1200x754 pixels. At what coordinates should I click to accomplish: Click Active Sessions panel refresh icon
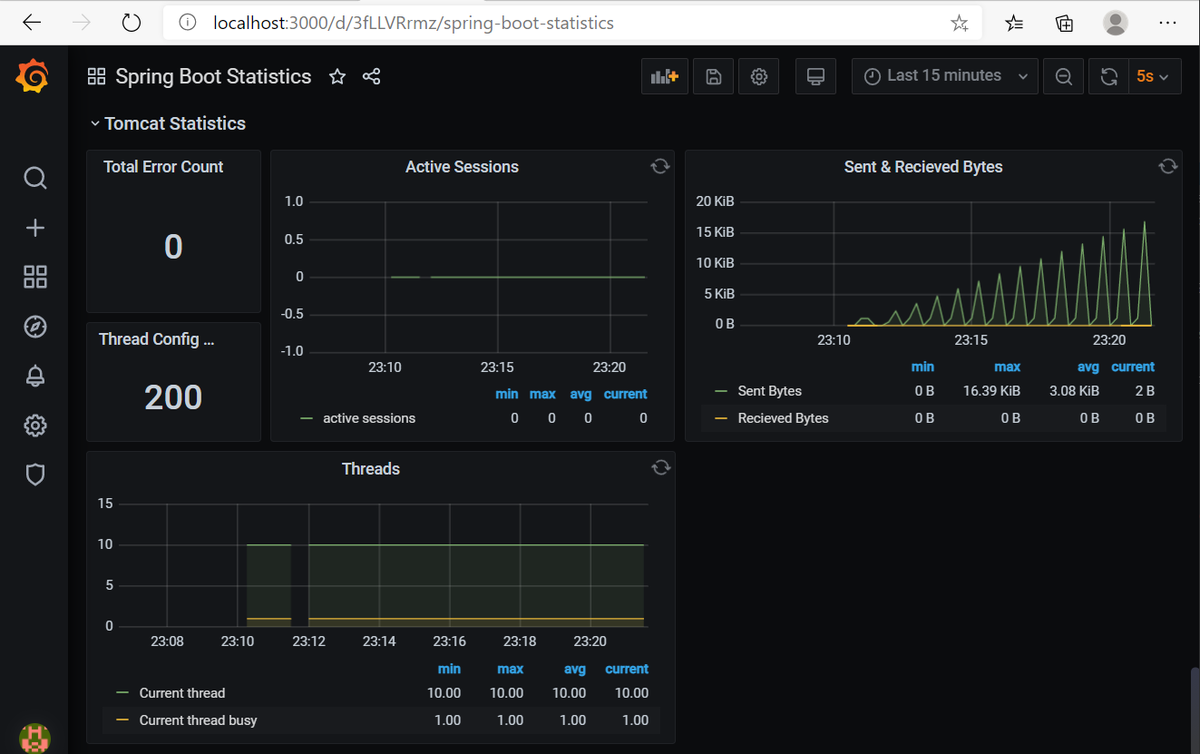[660, 167]
